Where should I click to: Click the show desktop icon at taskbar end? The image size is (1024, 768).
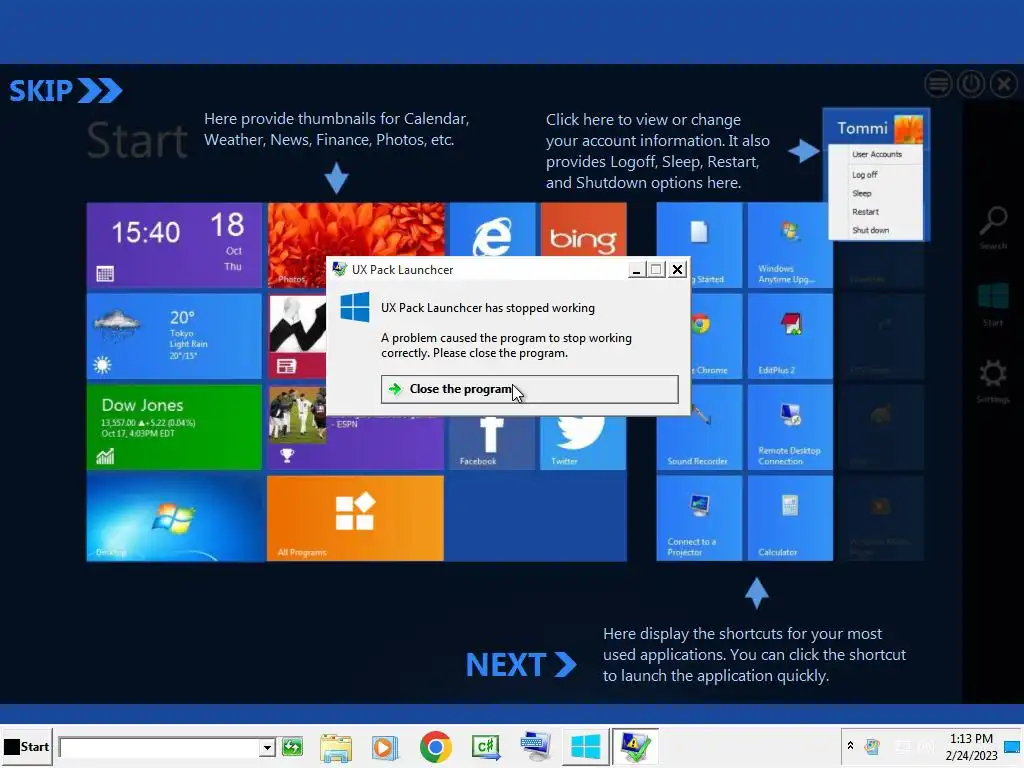coord(1013,747)
